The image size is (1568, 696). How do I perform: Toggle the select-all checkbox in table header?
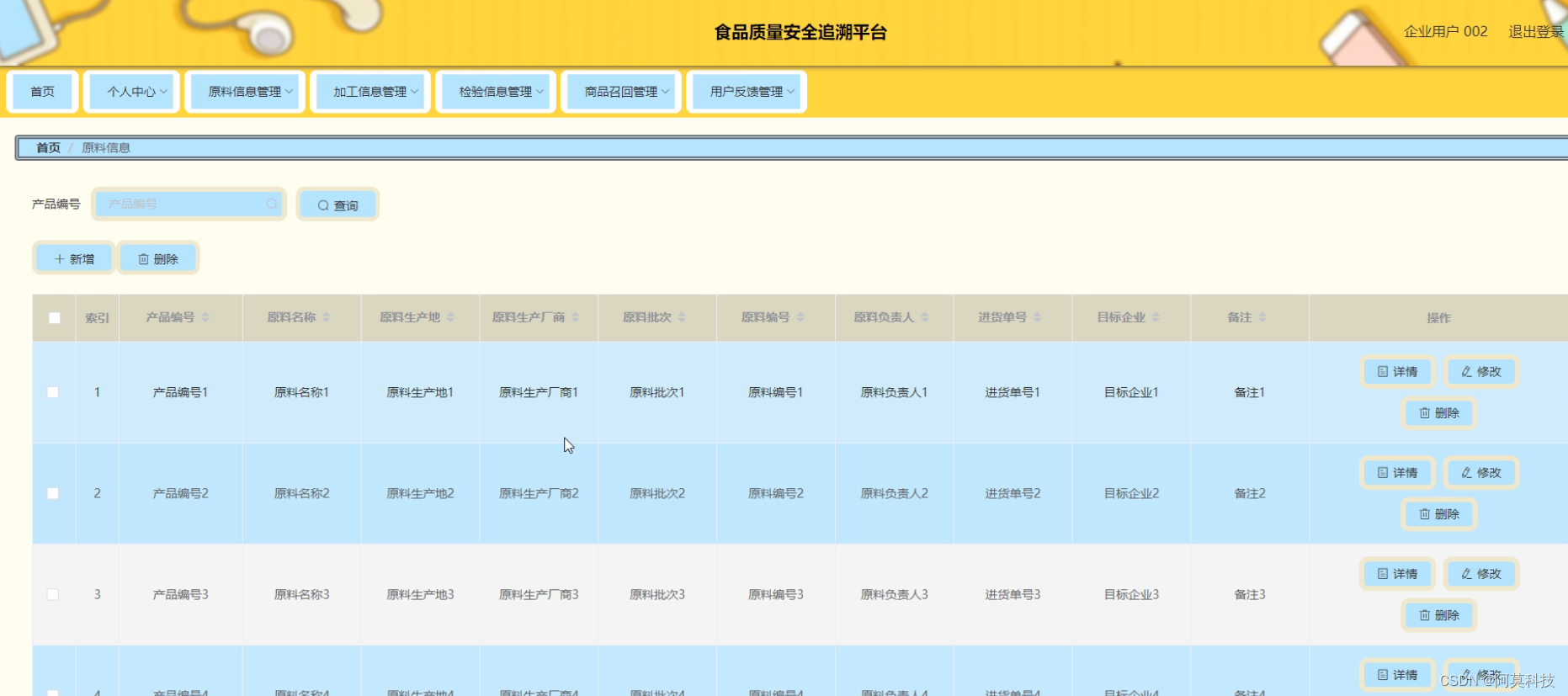(x=55, y=318)
